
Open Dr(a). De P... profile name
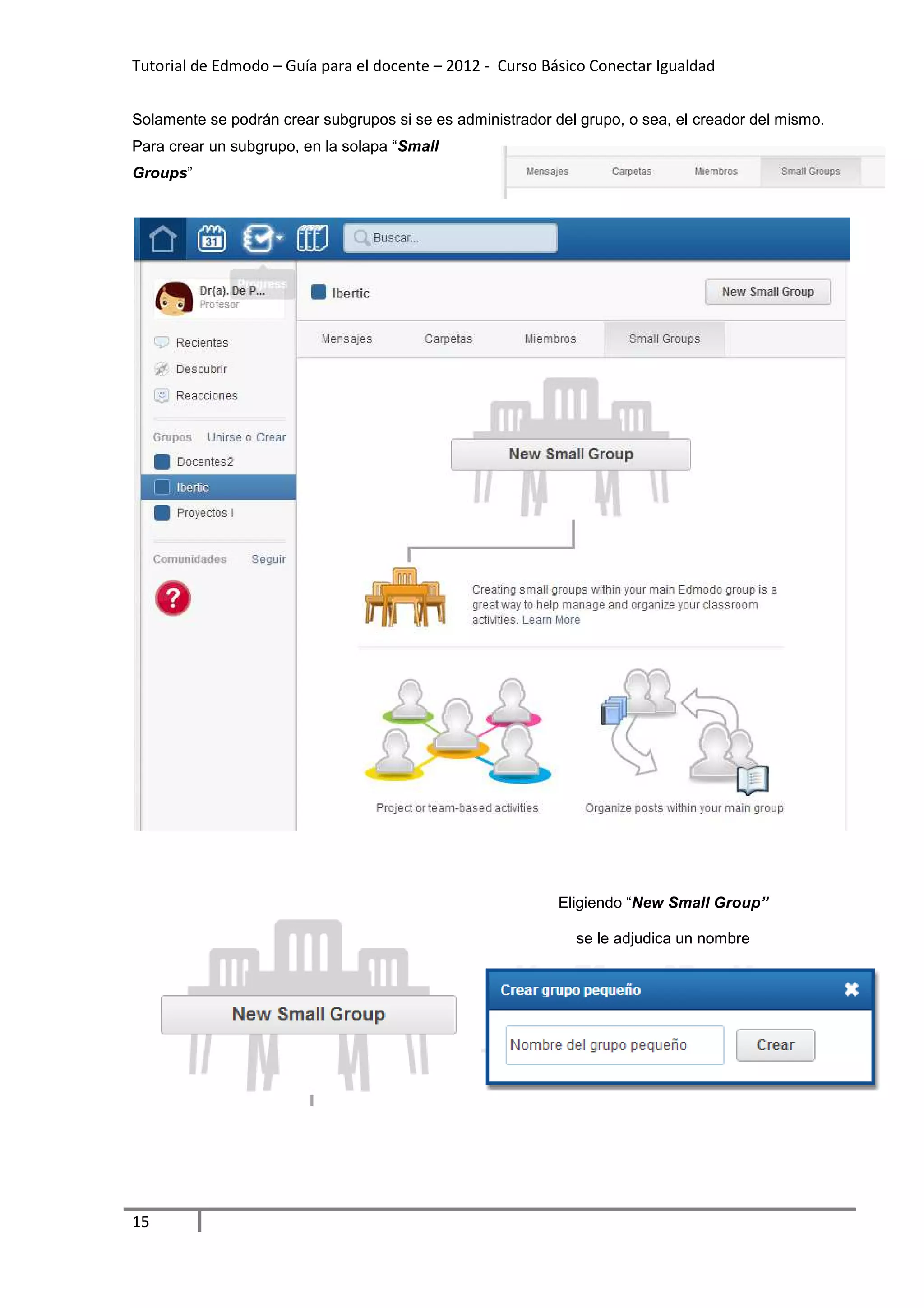coord(232,291)
